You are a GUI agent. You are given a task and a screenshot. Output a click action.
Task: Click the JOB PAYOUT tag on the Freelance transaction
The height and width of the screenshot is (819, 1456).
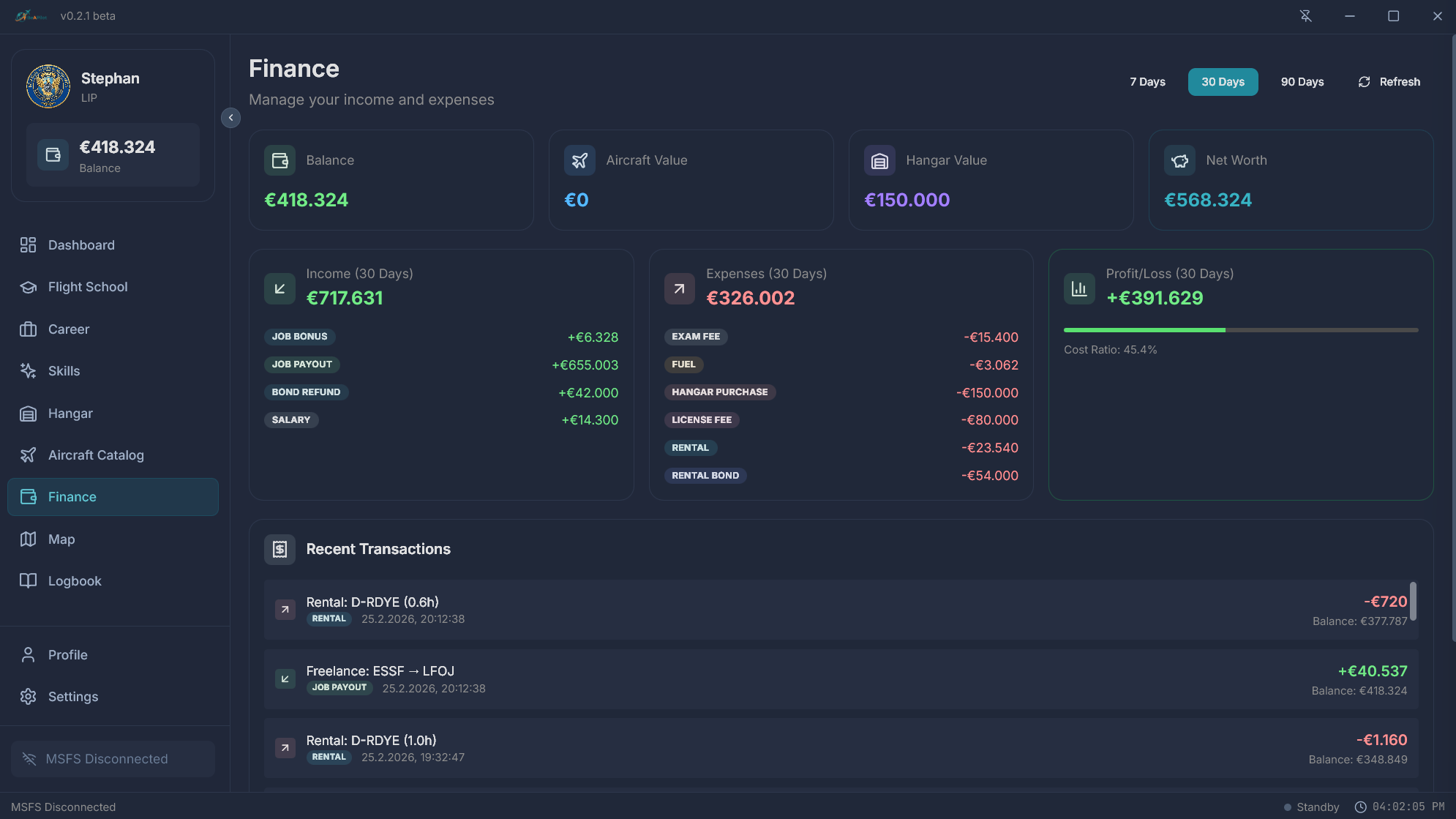(339, 687)
